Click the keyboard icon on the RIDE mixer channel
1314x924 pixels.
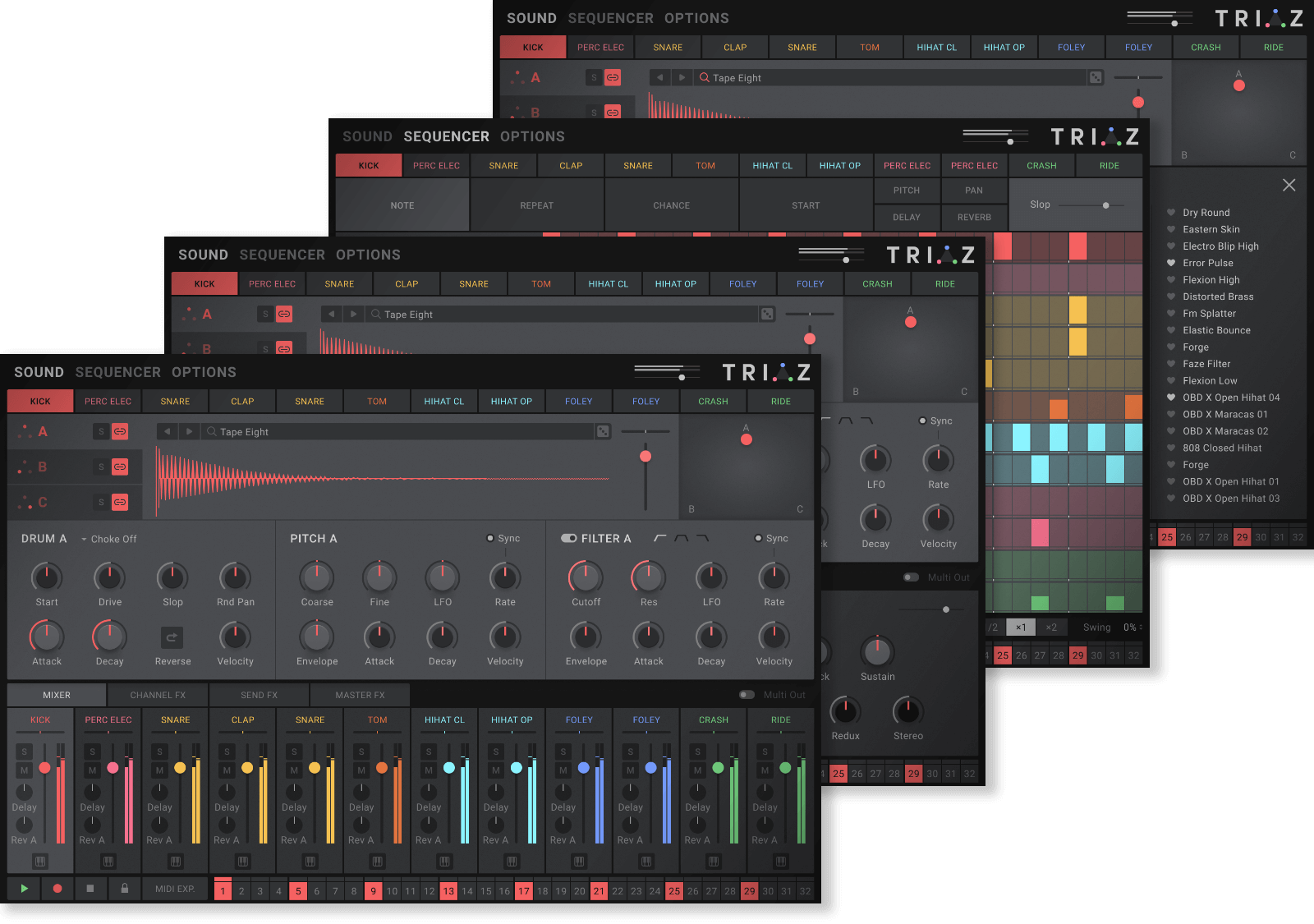(x=781, y=861)
